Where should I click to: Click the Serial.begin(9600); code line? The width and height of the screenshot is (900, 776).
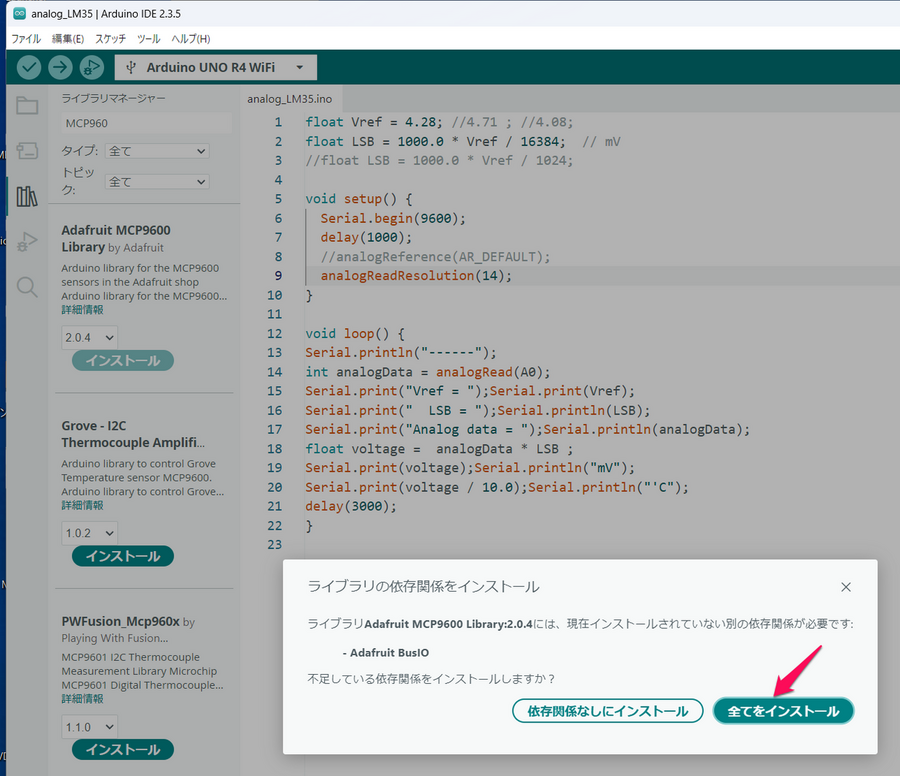coord(393,219)
